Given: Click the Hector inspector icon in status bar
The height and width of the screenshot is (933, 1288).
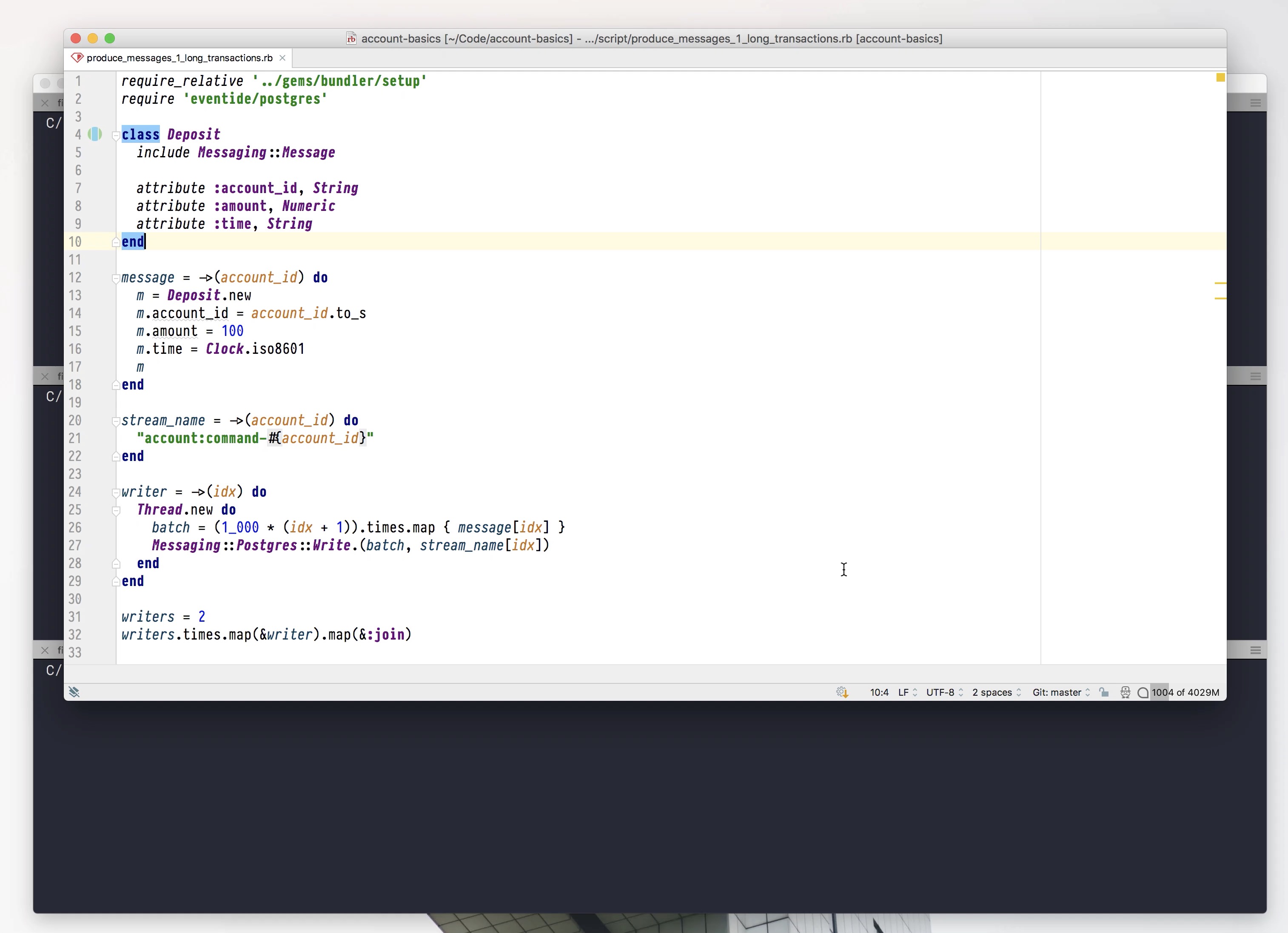Looking at the screenshot, I should click(1125, 691).
